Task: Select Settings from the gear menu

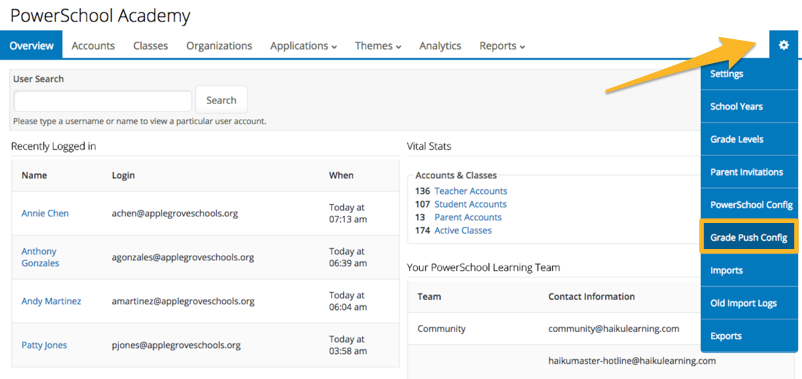Action: pyautogui.click(x=749, y=74)
